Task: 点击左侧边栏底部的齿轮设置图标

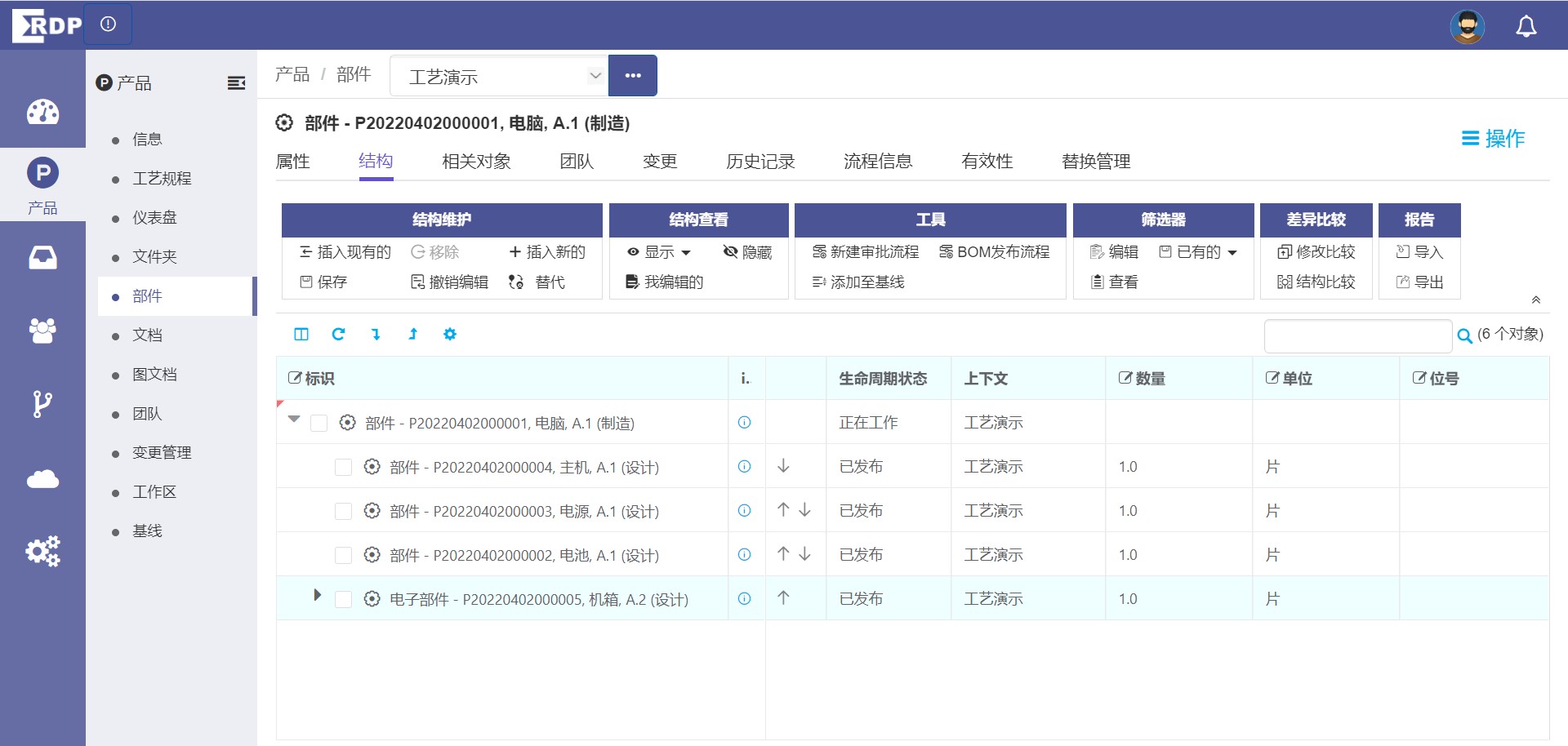Action: pos(42,552)
